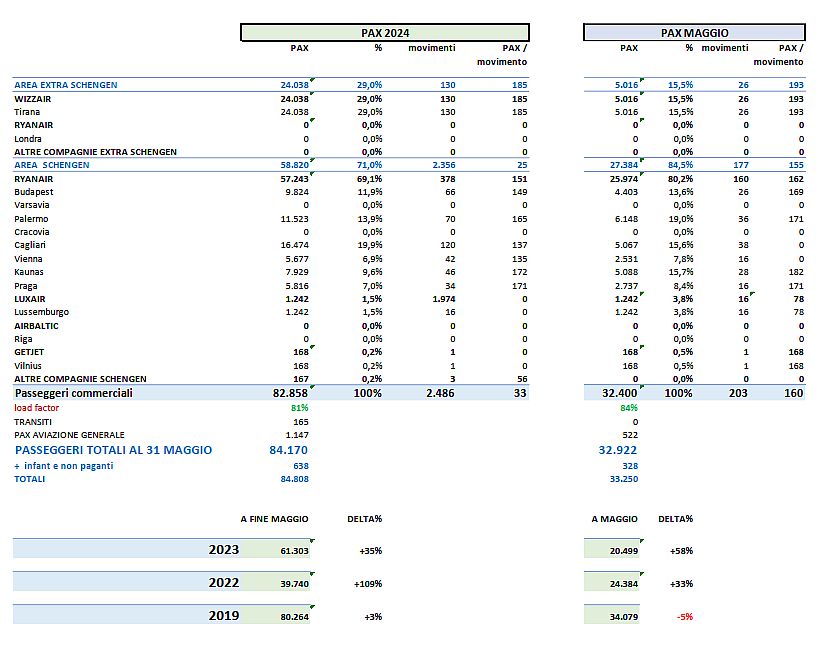Select the 33.250 May TOTALI value

pyautogui.click(x=624, y=479)
